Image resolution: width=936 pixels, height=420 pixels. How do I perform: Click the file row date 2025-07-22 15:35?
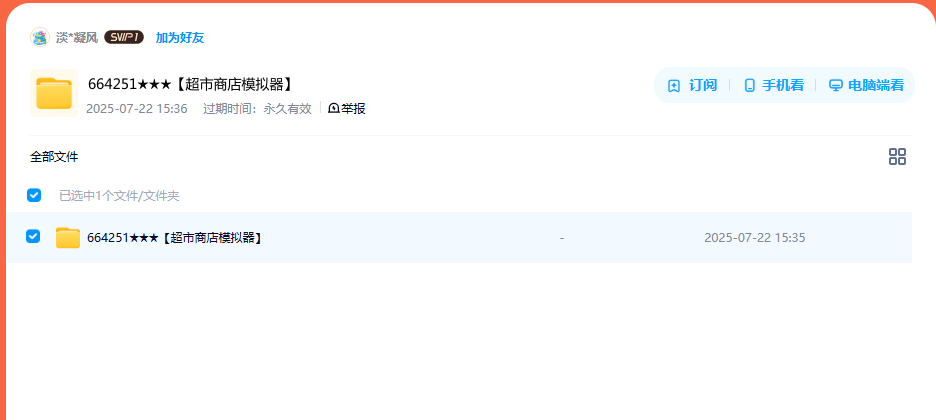755,237
